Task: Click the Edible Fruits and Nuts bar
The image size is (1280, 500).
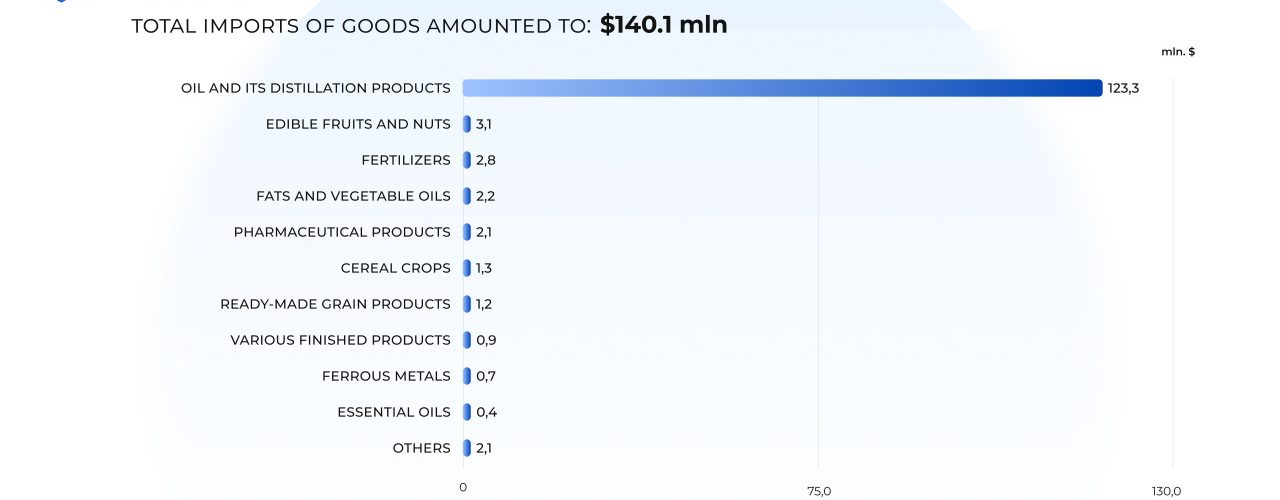Action: 467,124
